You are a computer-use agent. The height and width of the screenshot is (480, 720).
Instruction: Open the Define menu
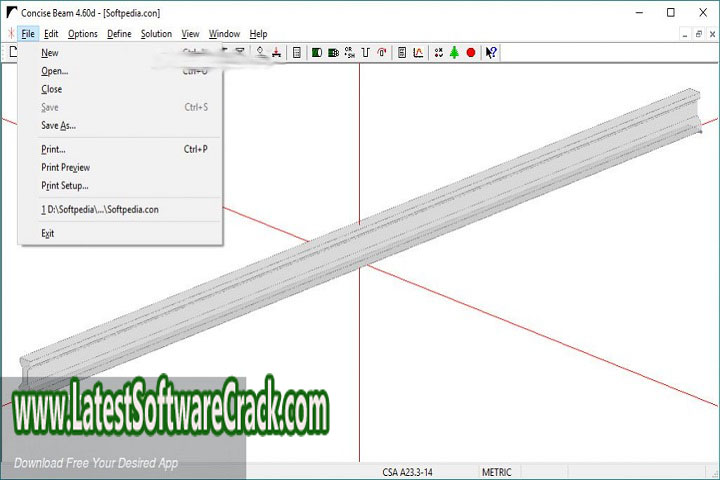pos(119,34)
